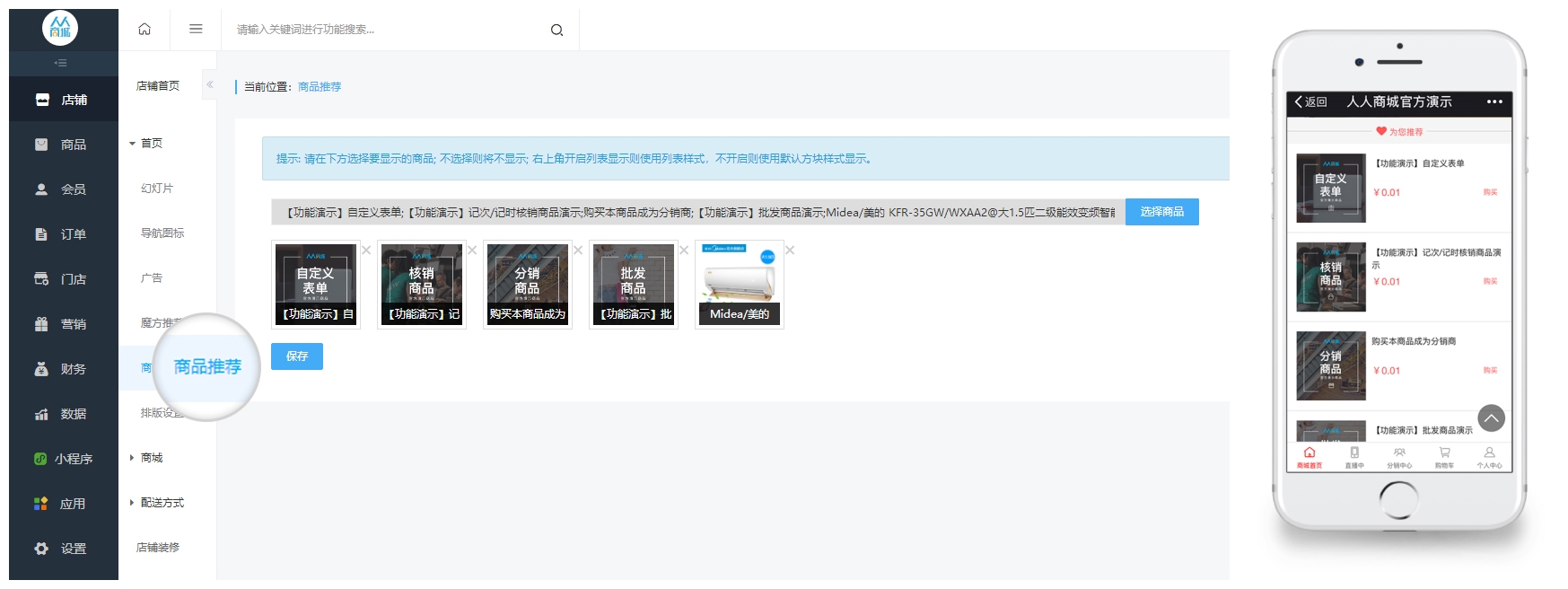Viewport: 1568px width, 589px height.
Task: Remove the 自定义表单 product thumbnail
Action: pos(366,251)
